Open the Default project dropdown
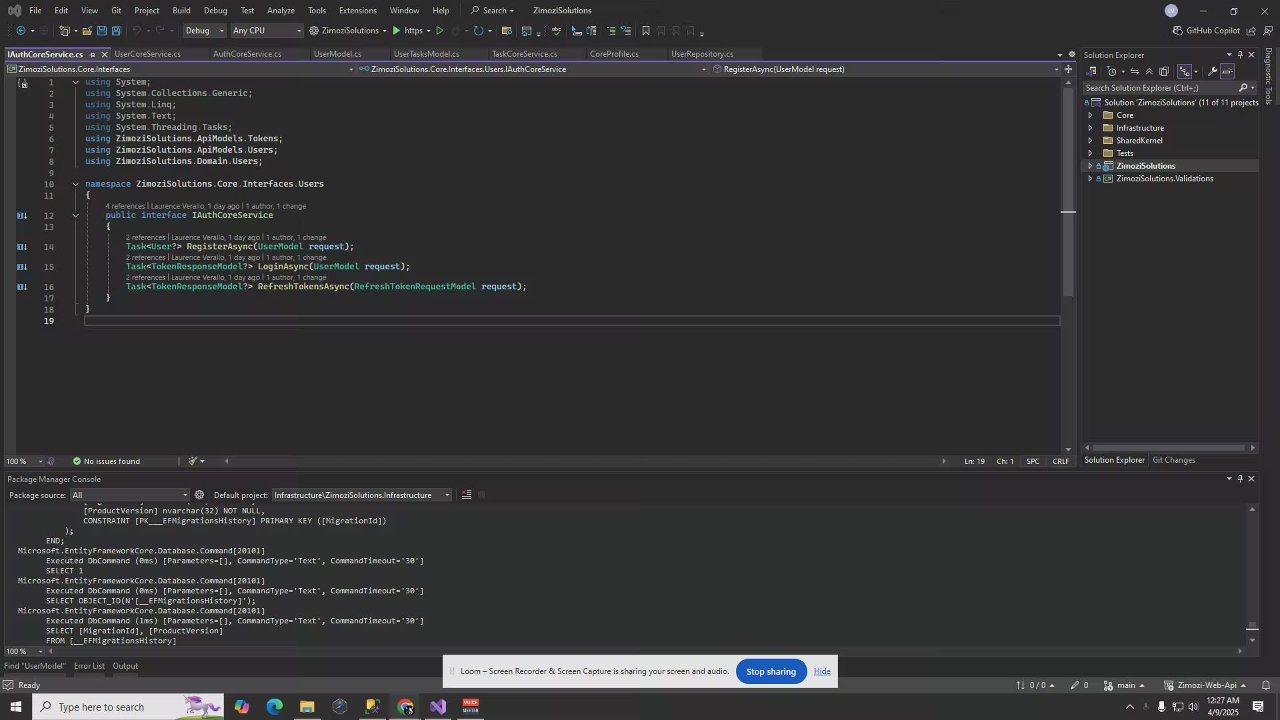 pos(362,495)
